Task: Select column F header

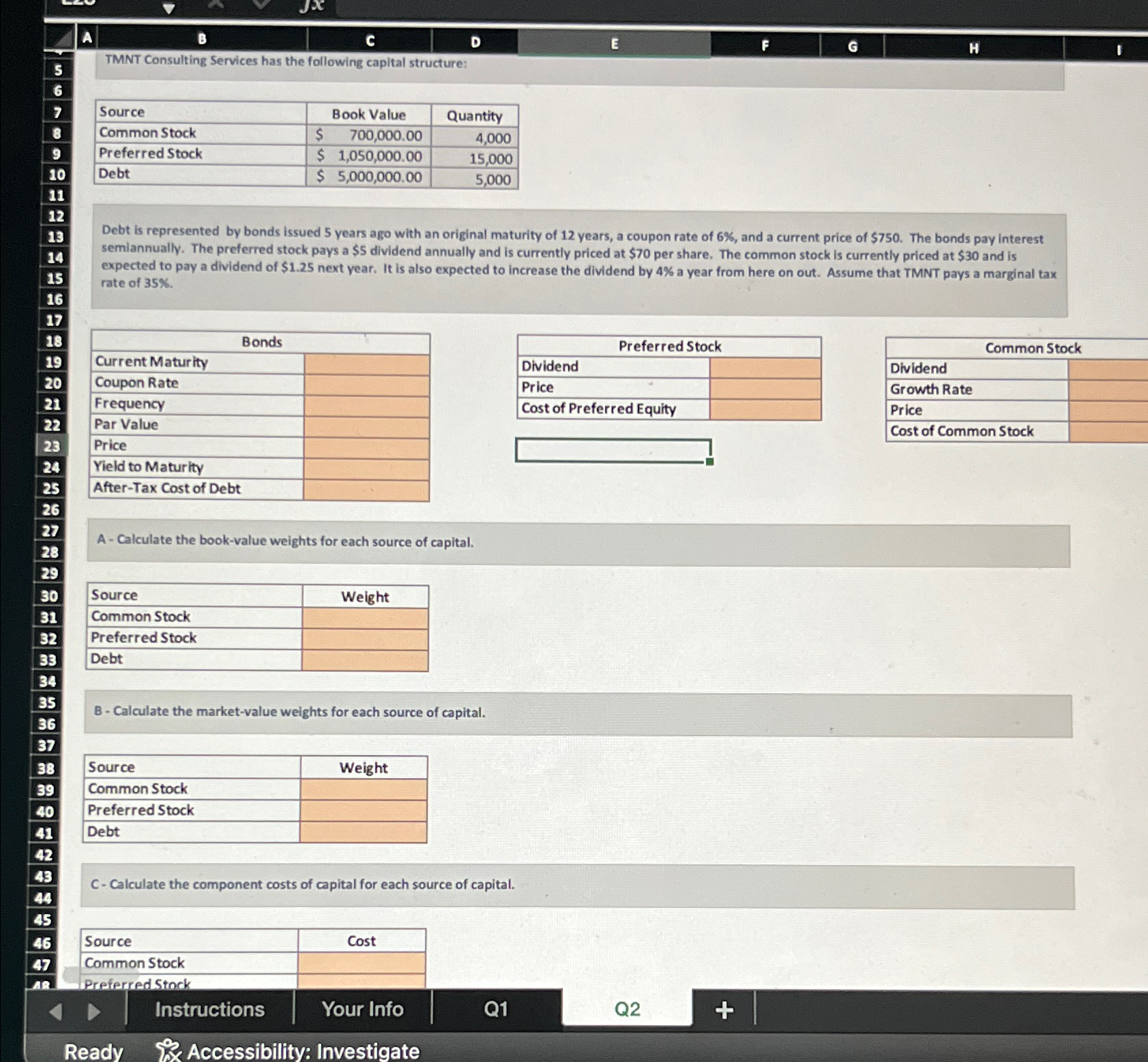Action: (765, 46)
